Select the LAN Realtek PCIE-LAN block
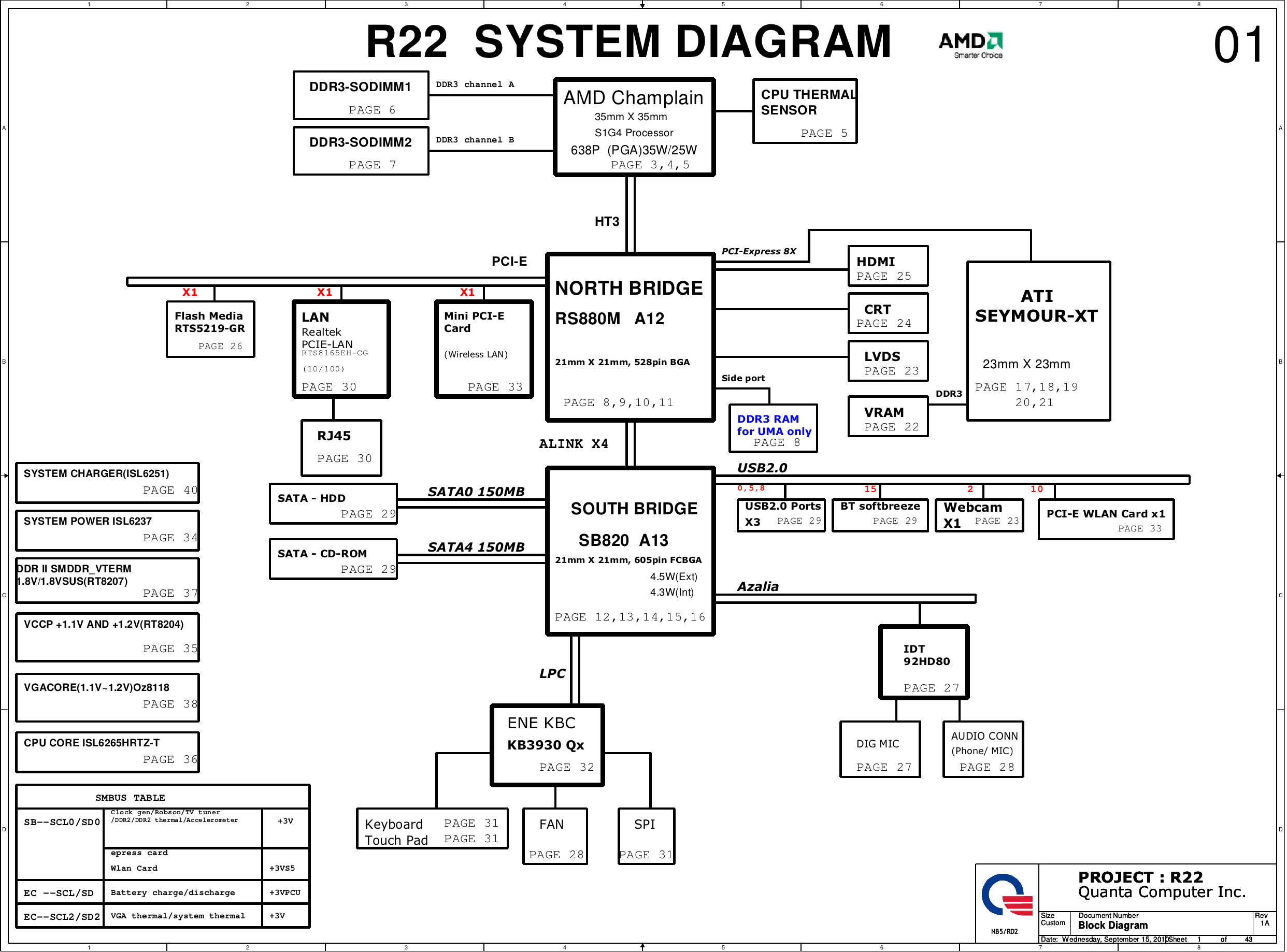This screenshot has width=1287, height=952. pyautogui.click(x=341, y=349)
